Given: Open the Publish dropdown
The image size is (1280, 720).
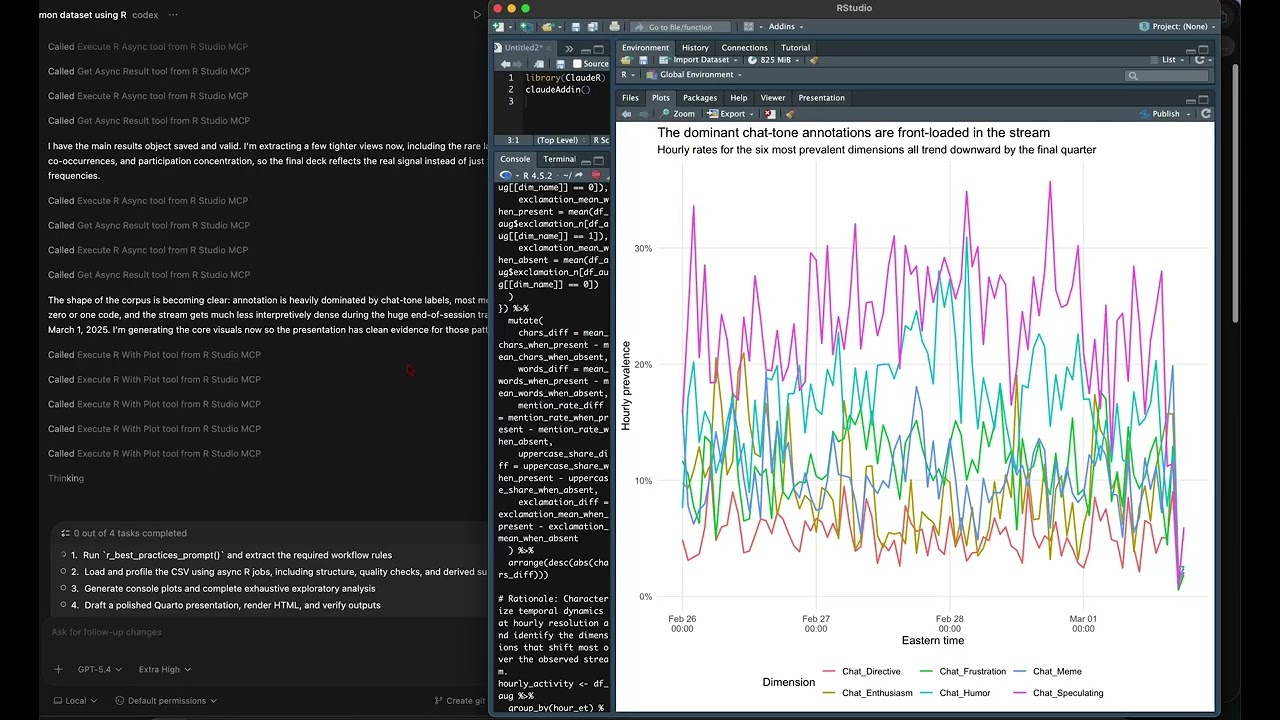Looking at the screenshot, I should pyautogui.click(x=1165, y=114).
